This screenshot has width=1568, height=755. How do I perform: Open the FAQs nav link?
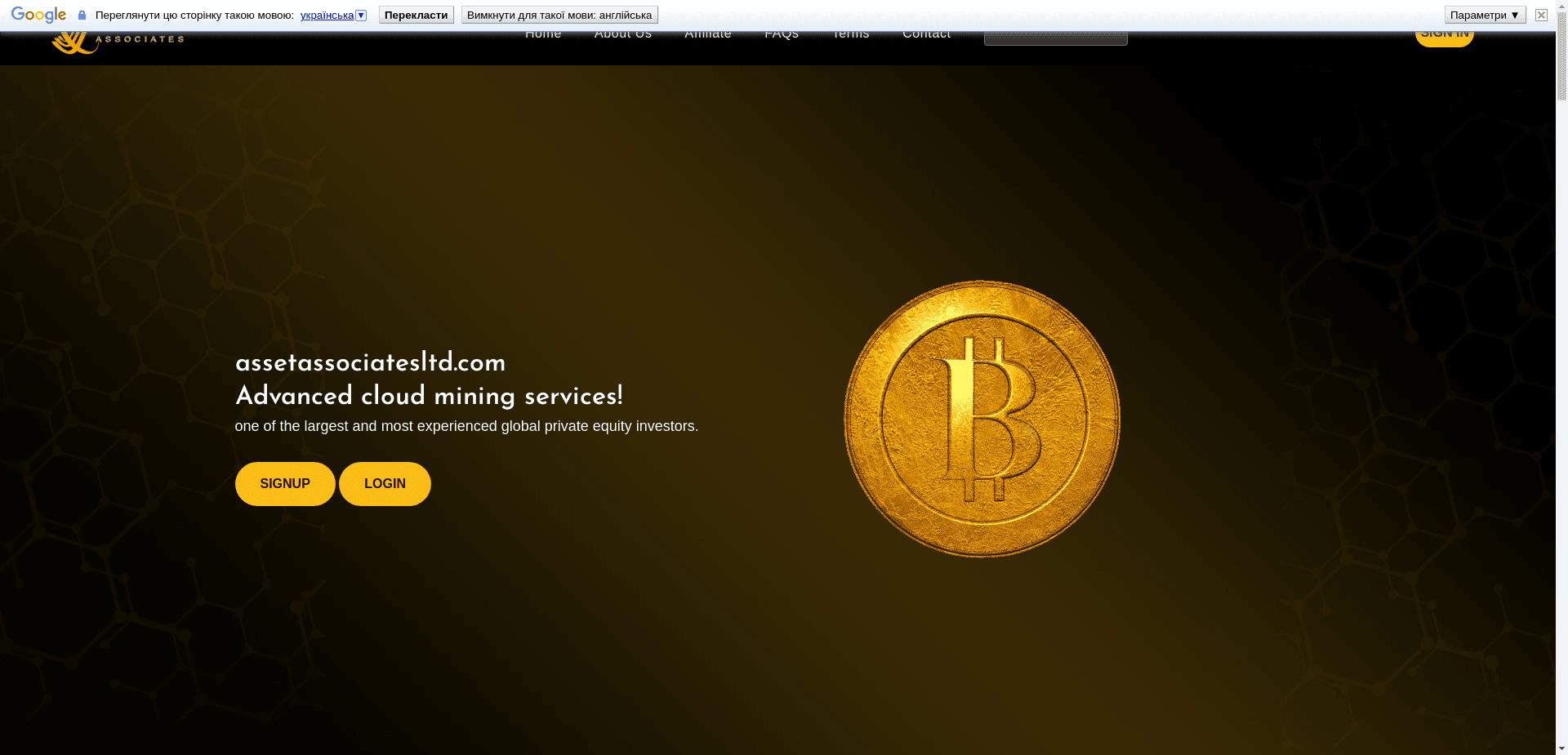[x=781, y=35]
